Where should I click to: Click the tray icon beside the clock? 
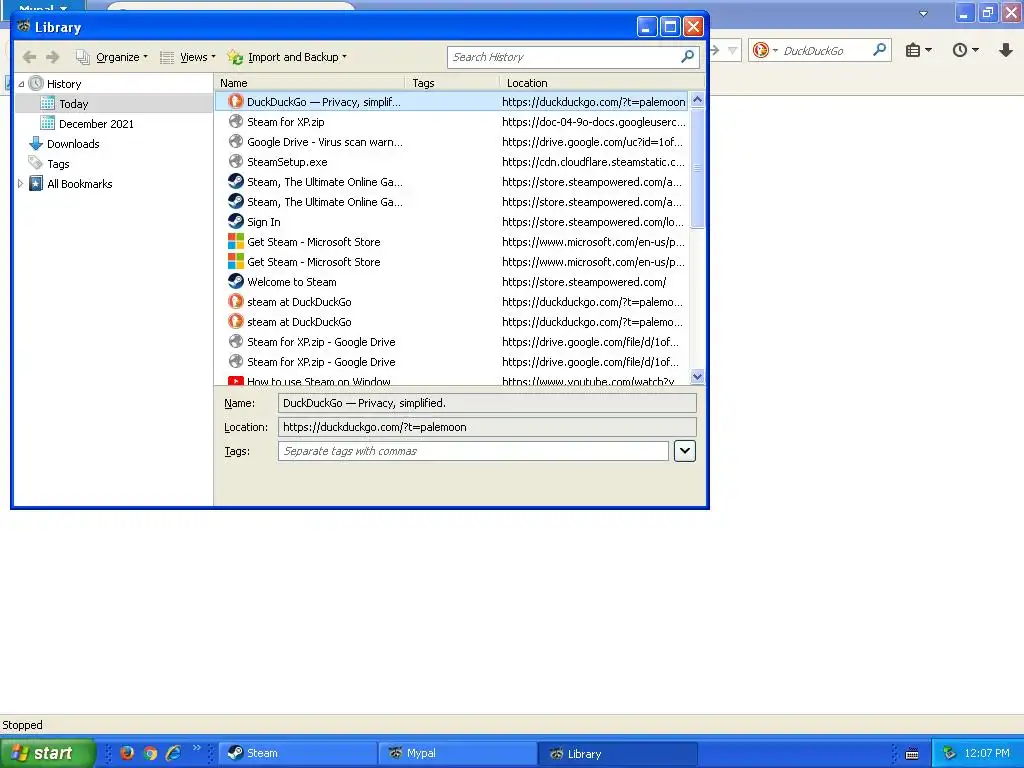pyautogui.click(x=949, y=754)
